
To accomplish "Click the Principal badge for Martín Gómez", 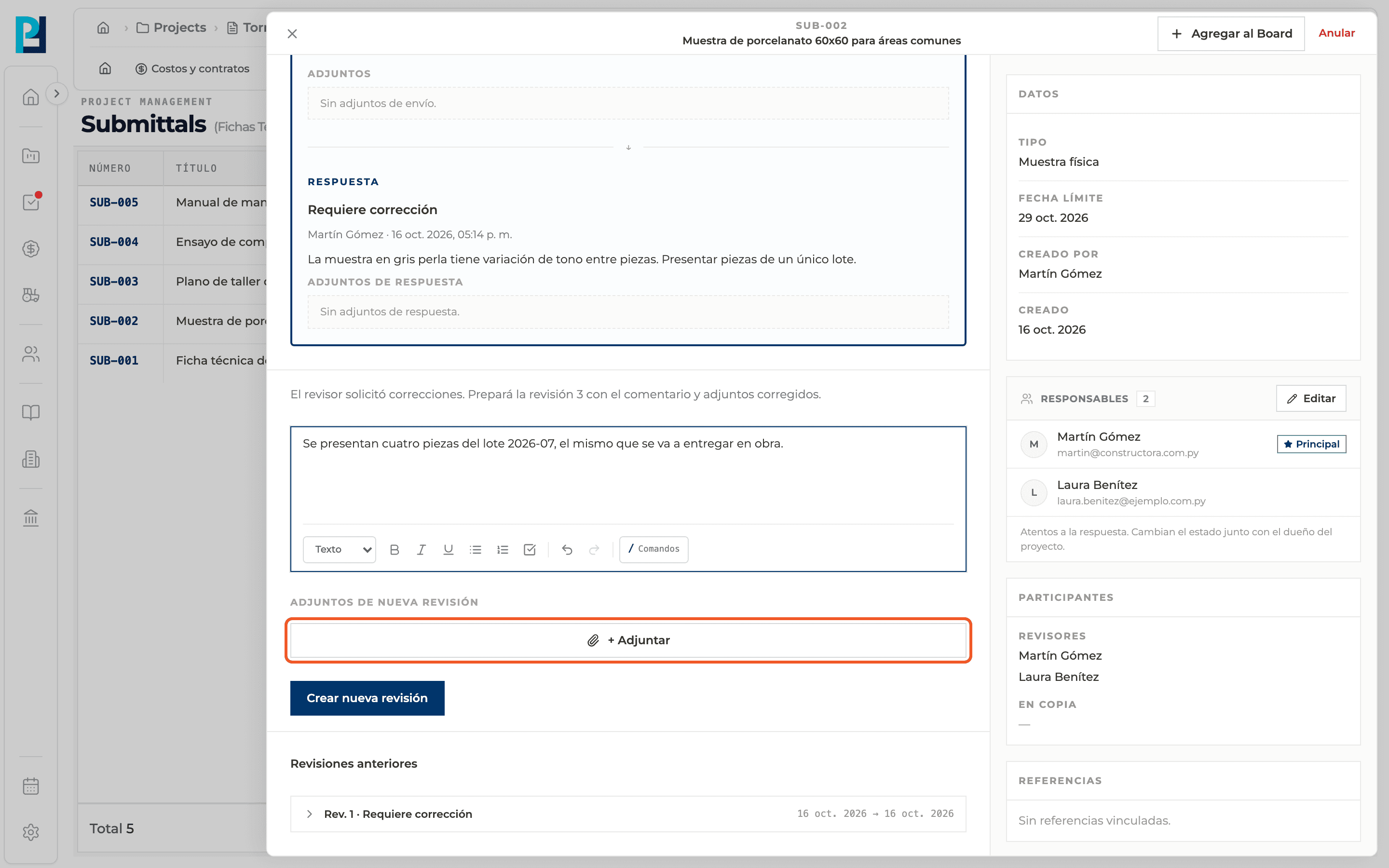I will click(1311, 444).
